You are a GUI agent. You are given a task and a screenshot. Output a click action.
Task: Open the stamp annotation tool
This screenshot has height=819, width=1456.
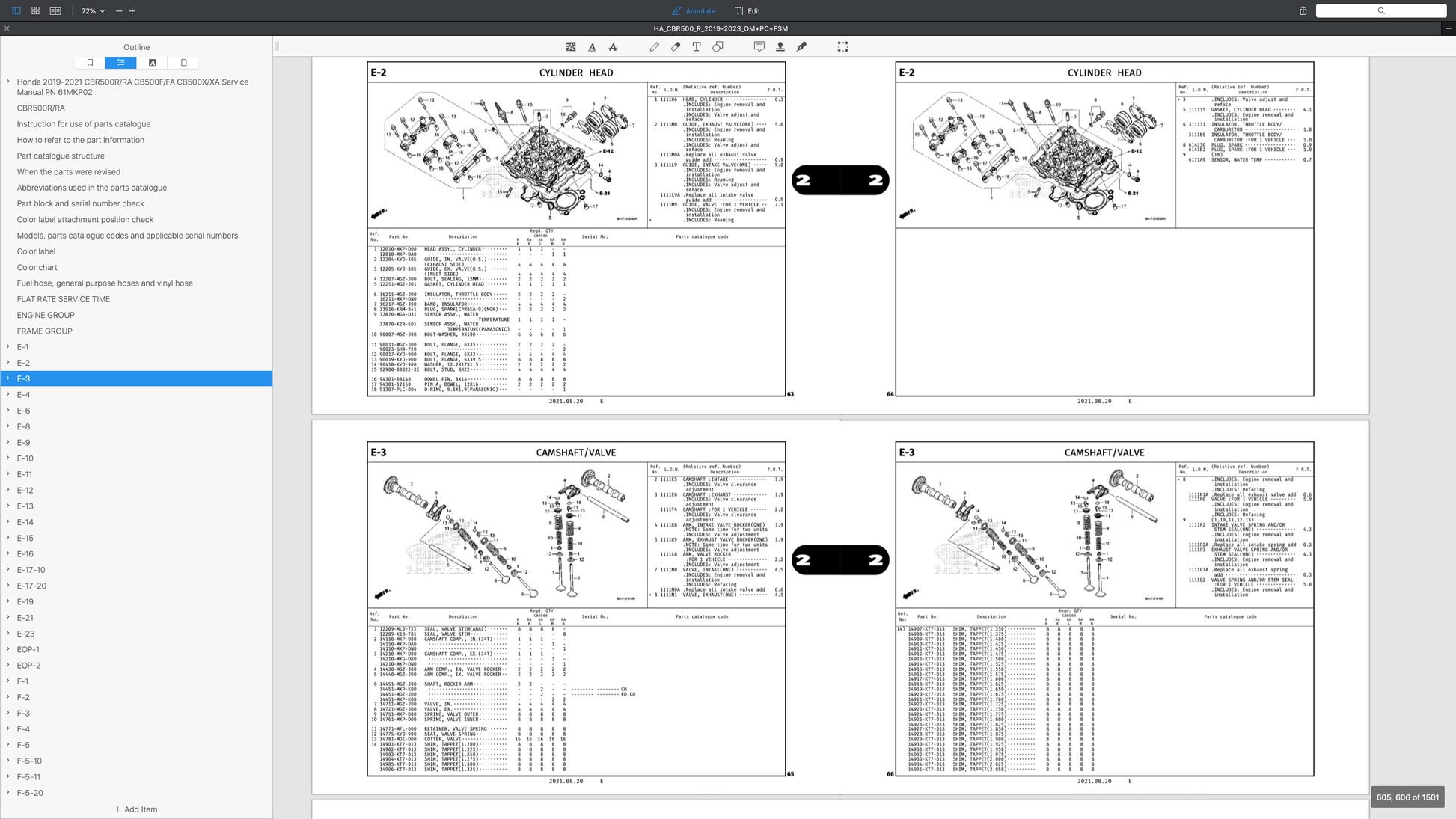pyautogui.click(x=780, y=46)
